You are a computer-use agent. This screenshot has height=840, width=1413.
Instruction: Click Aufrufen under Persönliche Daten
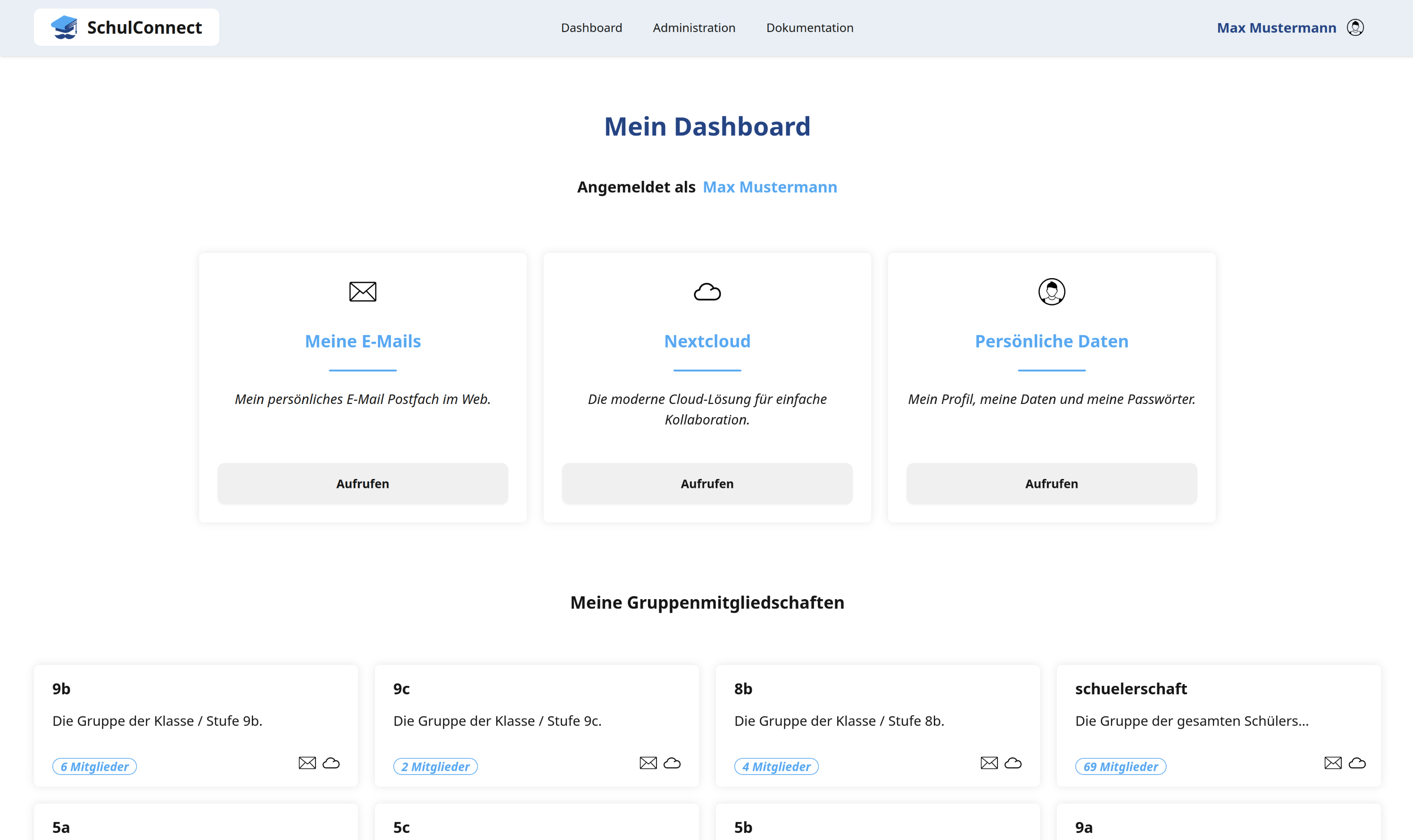pyautogui.click(x=1052, y=483)
